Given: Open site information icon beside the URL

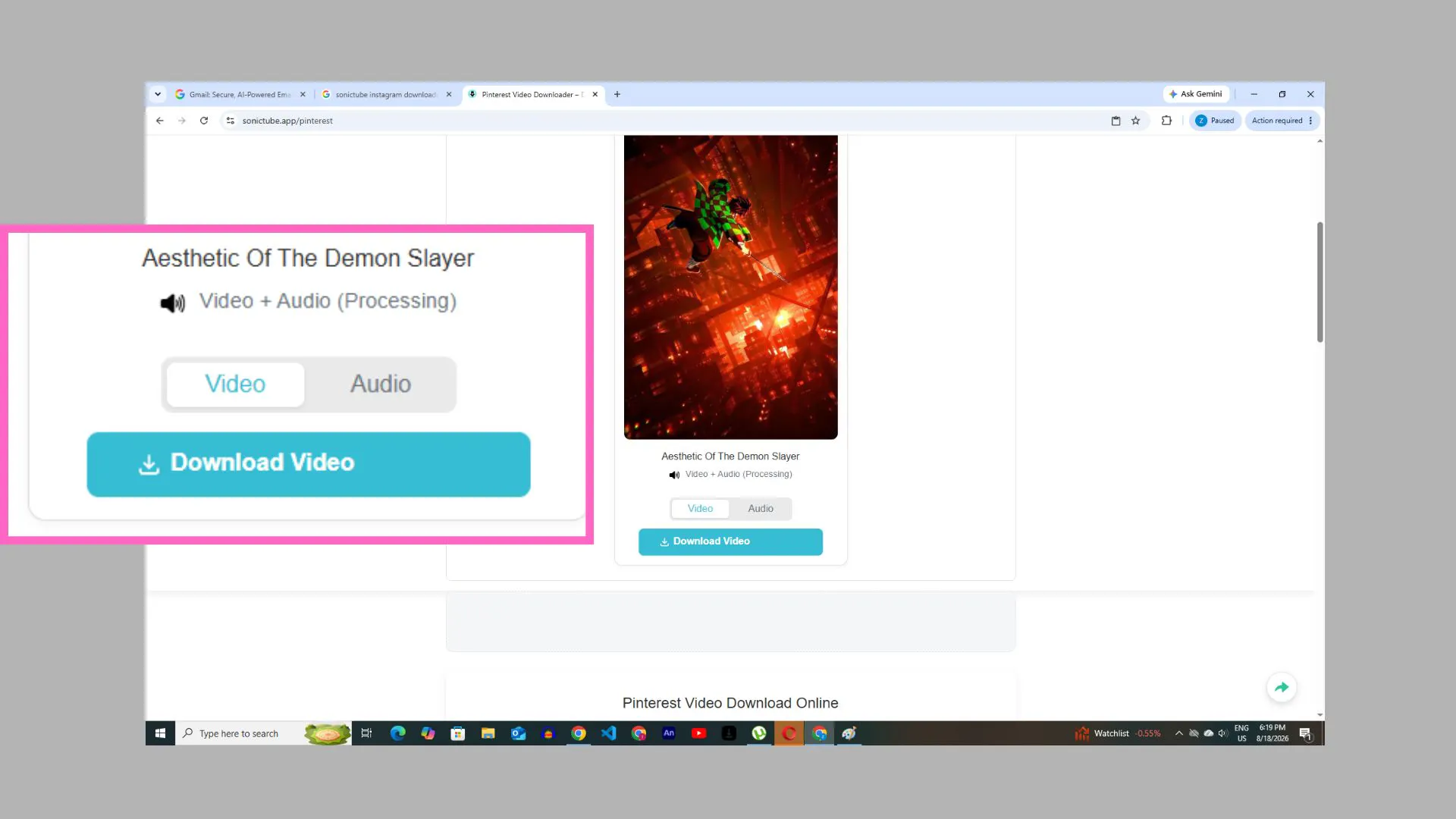Looking at the screenshot, I should pos(231,121).
